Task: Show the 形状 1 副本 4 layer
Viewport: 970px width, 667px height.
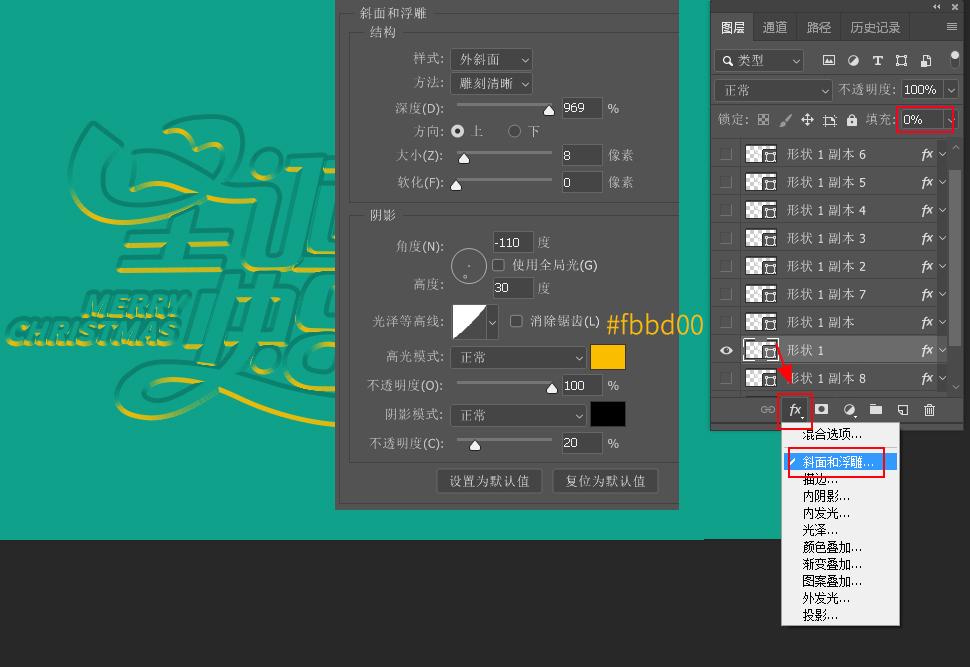Action: [726, 210]
